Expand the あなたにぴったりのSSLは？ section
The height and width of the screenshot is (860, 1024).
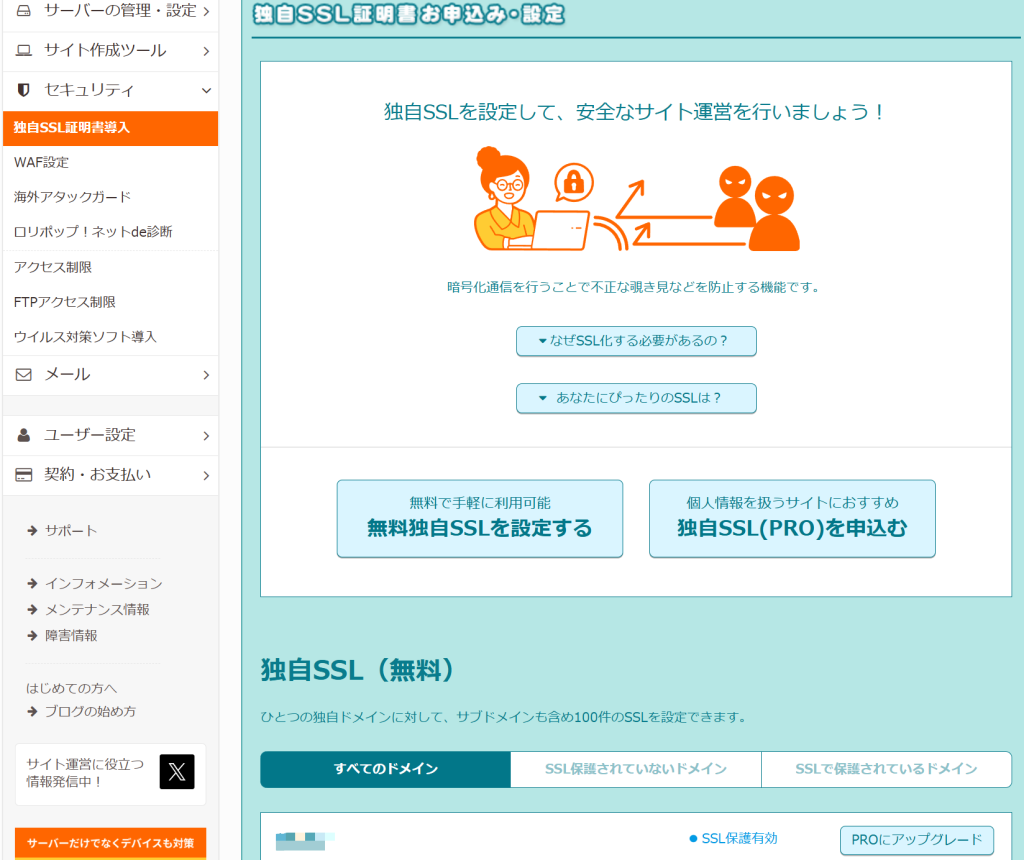tap(636, 398)
